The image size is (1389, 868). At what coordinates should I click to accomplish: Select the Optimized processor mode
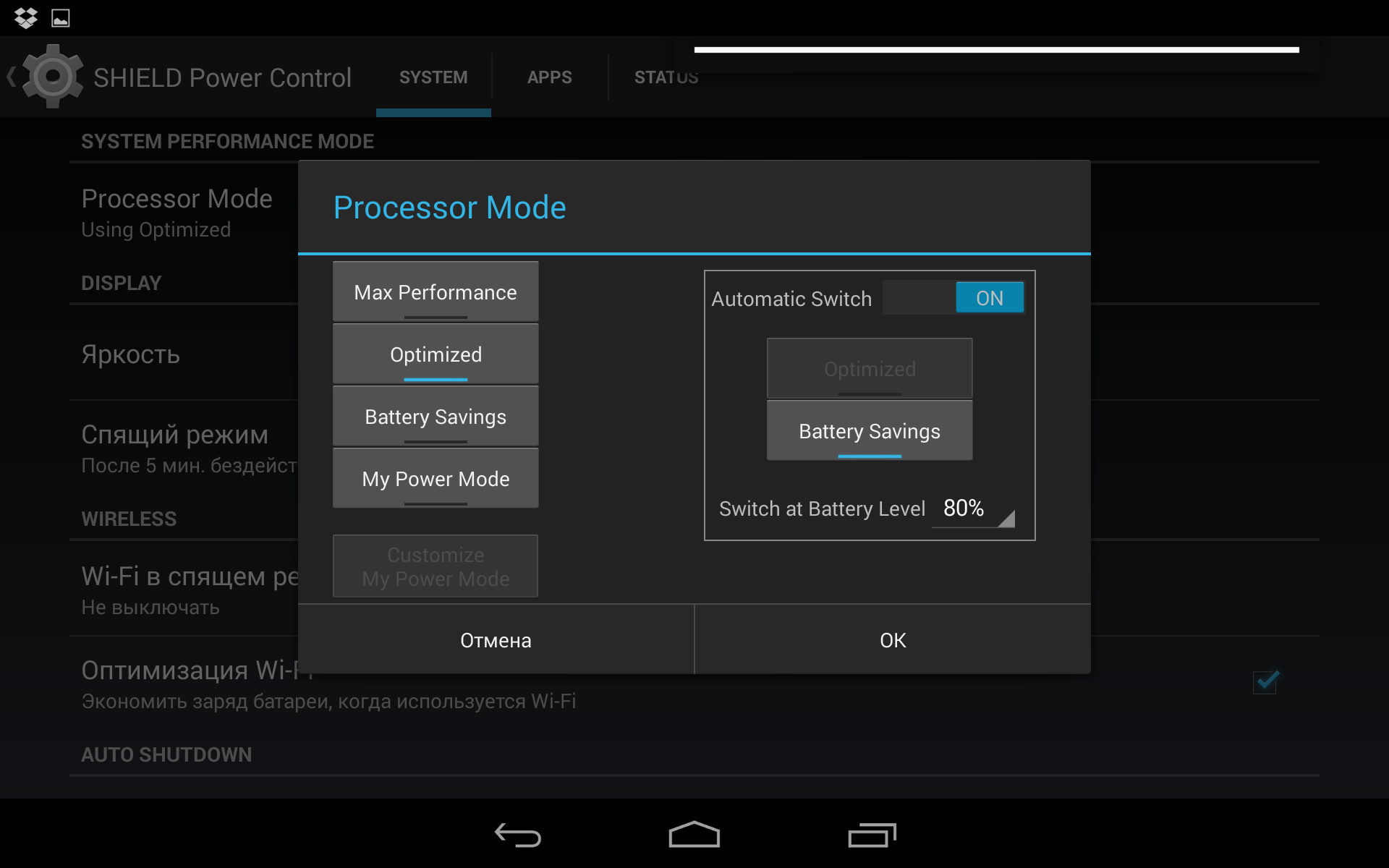(x=436, y=354)
